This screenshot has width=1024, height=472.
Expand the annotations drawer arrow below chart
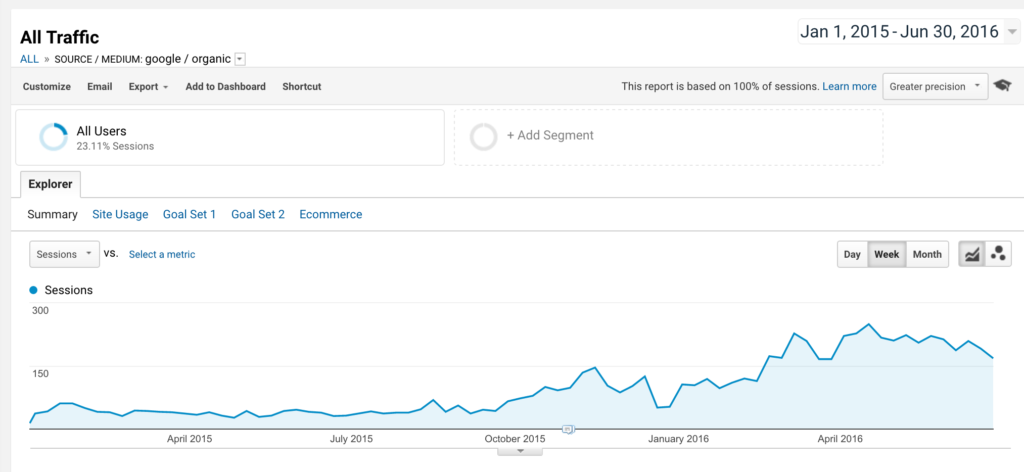click(520, 450)
